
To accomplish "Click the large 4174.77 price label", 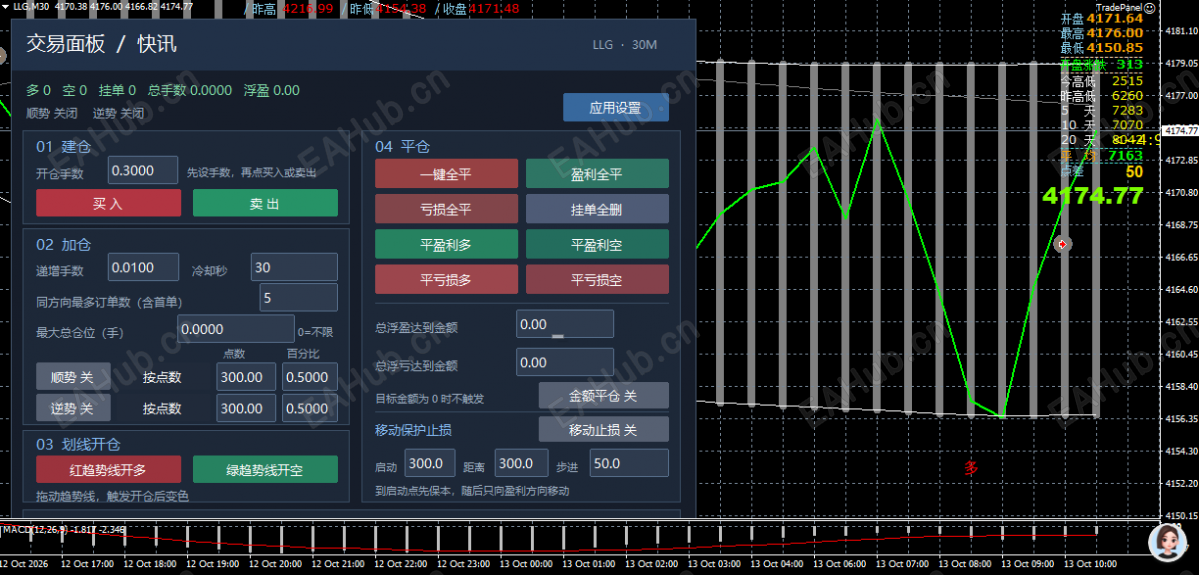I will pyautogui.click(x=1092, y=196).
